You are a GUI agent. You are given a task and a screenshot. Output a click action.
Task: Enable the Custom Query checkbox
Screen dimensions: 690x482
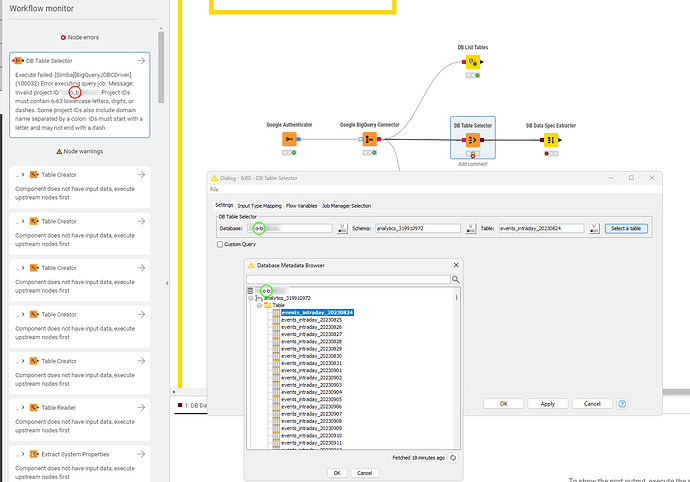click(x=221, y=244)
